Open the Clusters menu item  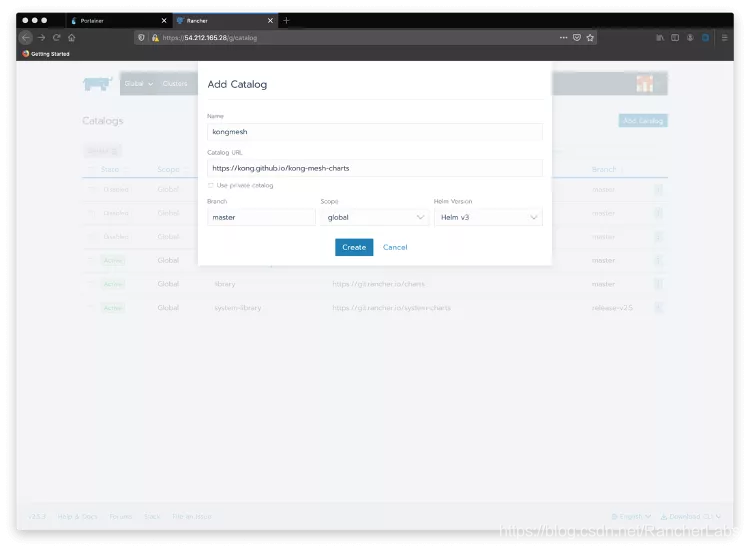point(175,83)
